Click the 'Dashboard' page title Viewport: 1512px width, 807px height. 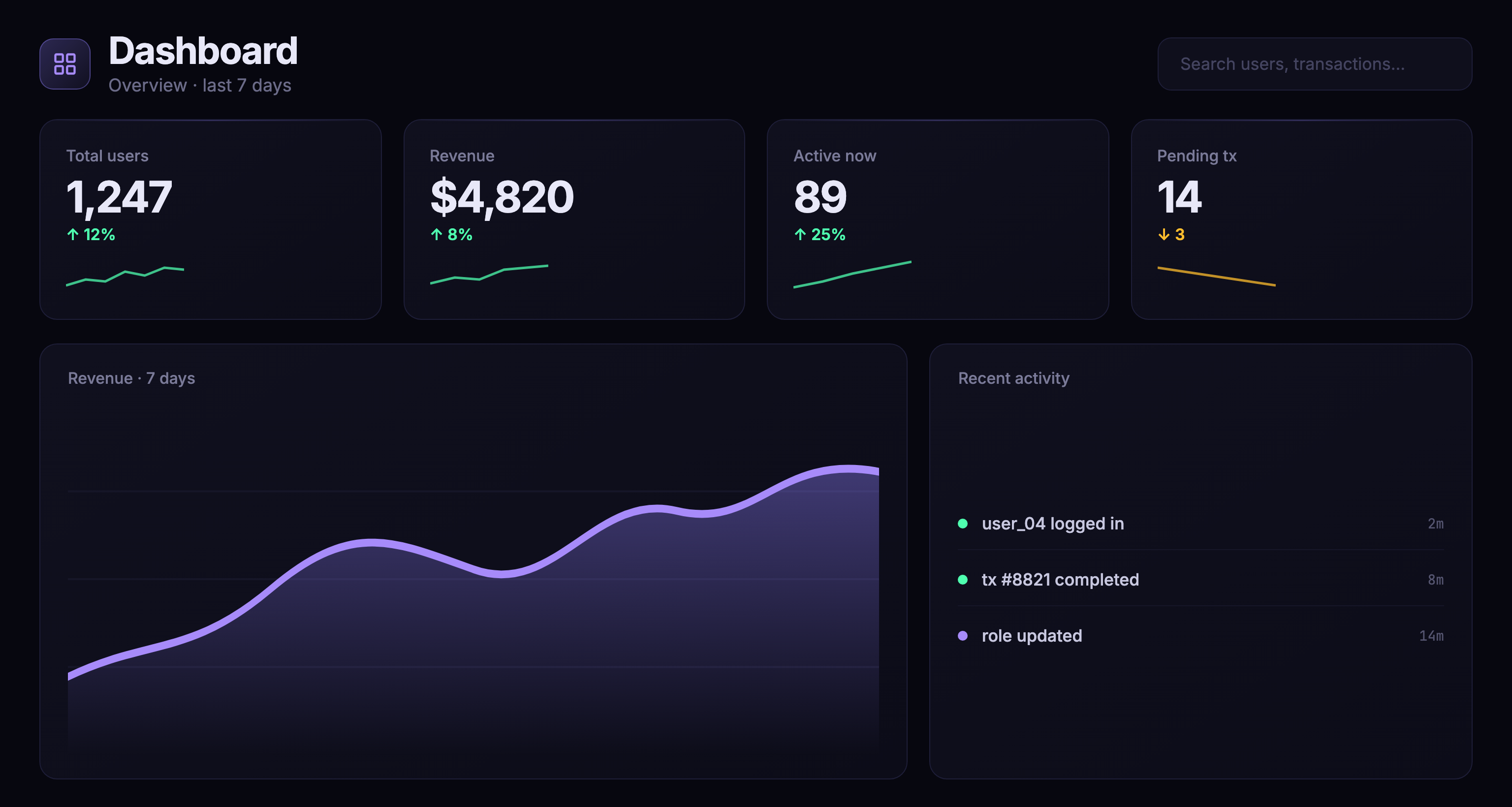203,51
